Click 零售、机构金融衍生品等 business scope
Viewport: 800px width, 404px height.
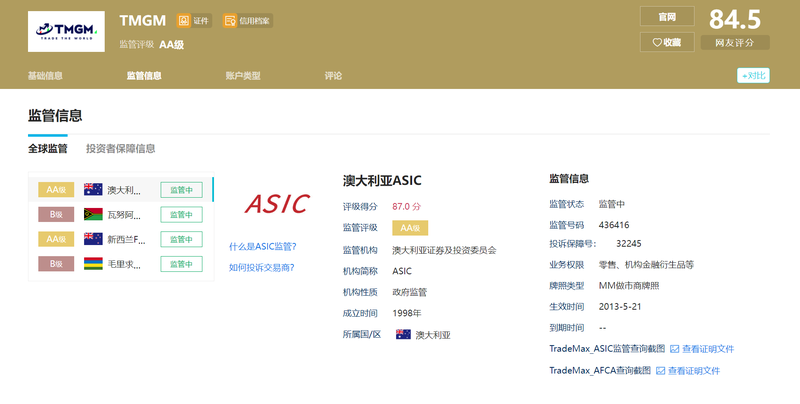click(x=646, y=265)
